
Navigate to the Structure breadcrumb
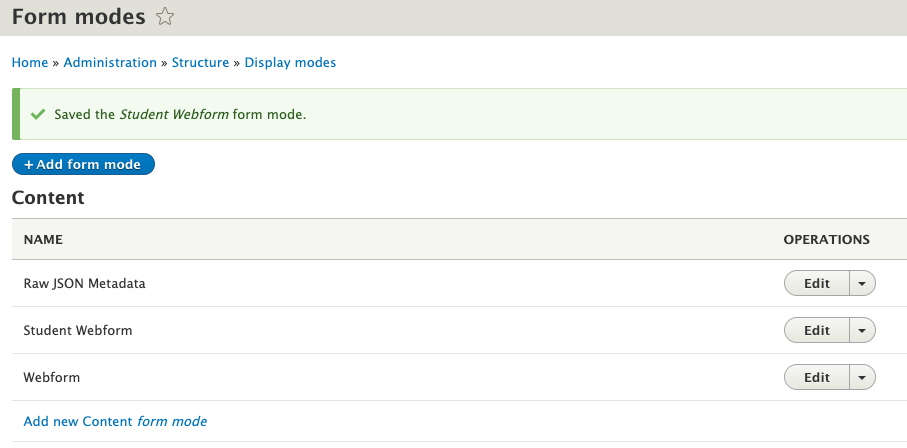200,62
